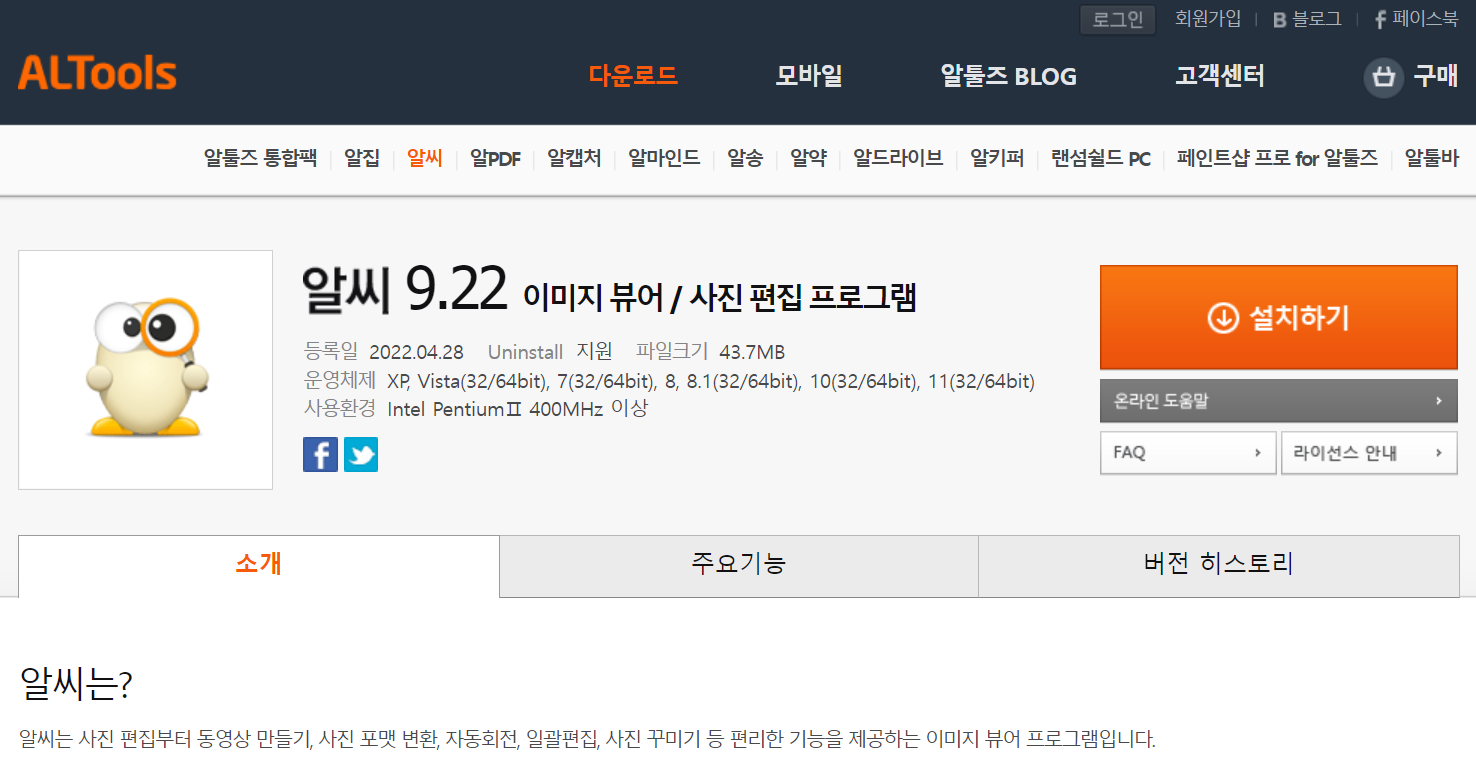Click the ALTools logo
The image size is (1476, 782).
(97, 73)
